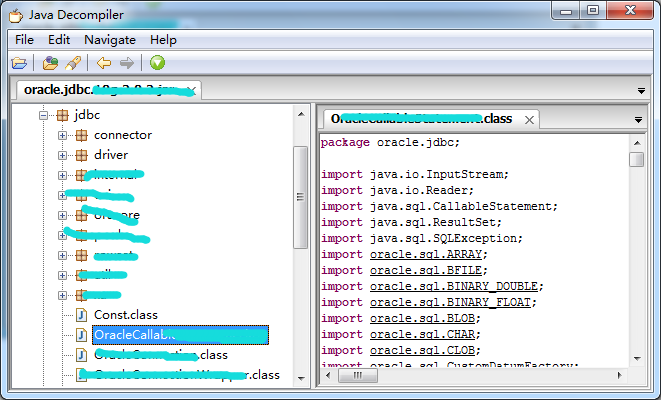Expand the driver package node
The height and width of the screenshot is (400, 661).
(62, 155)
